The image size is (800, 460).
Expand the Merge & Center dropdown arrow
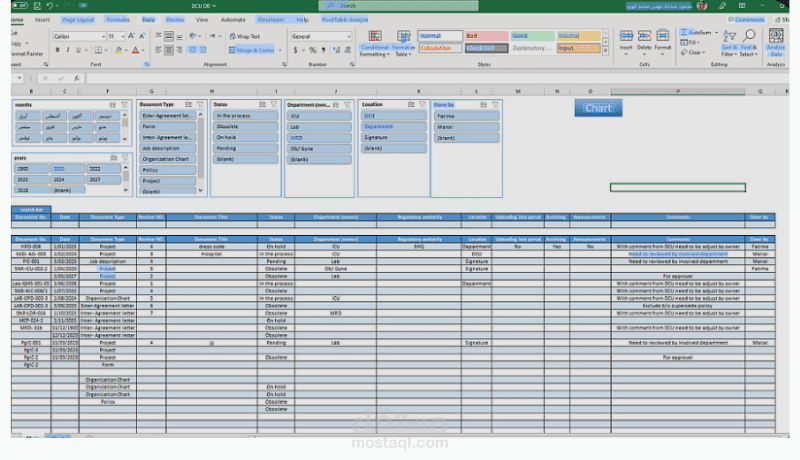(x=280, y=50)
